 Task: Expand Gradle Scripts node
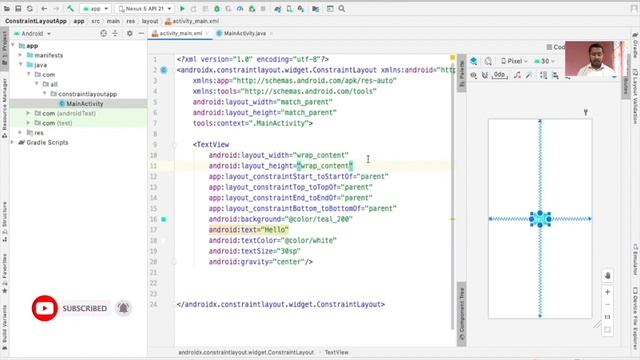[x=12, y=142]
